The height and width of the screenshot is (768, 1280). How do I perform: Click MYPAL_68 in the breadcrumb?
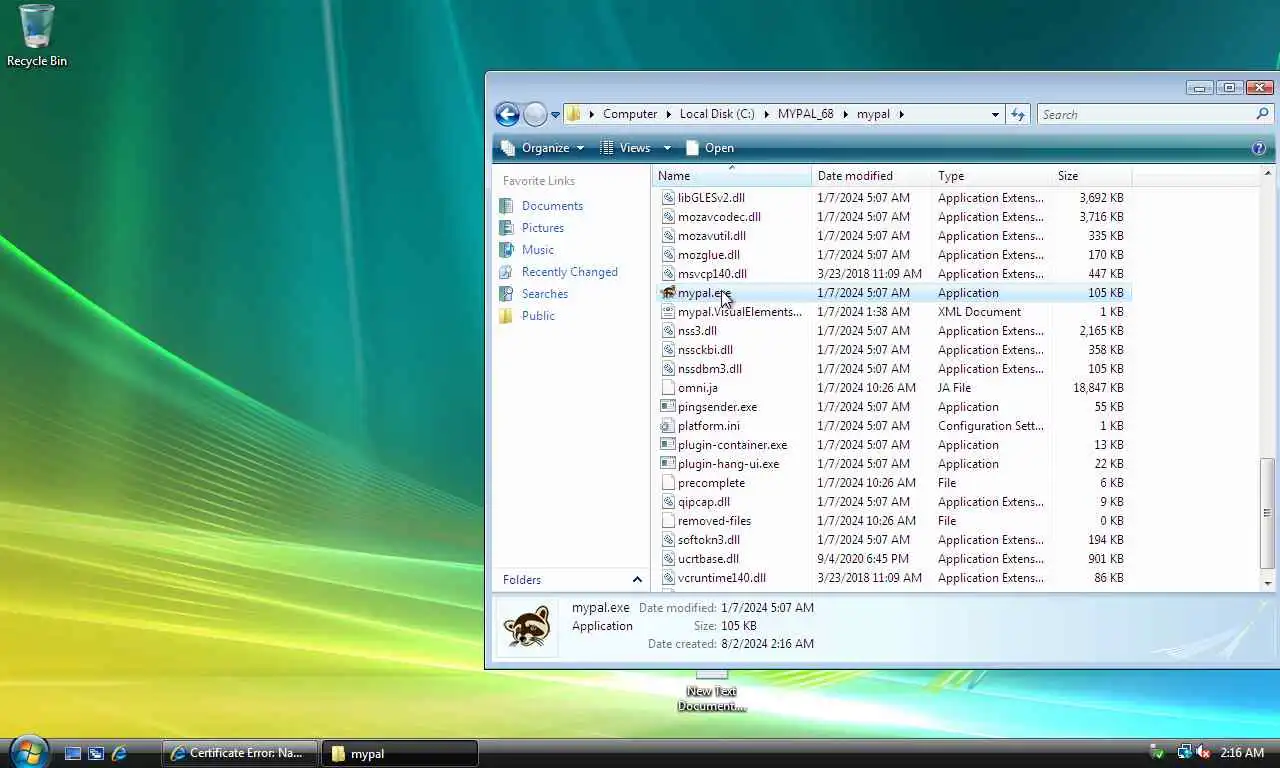(x=805, y=114)
